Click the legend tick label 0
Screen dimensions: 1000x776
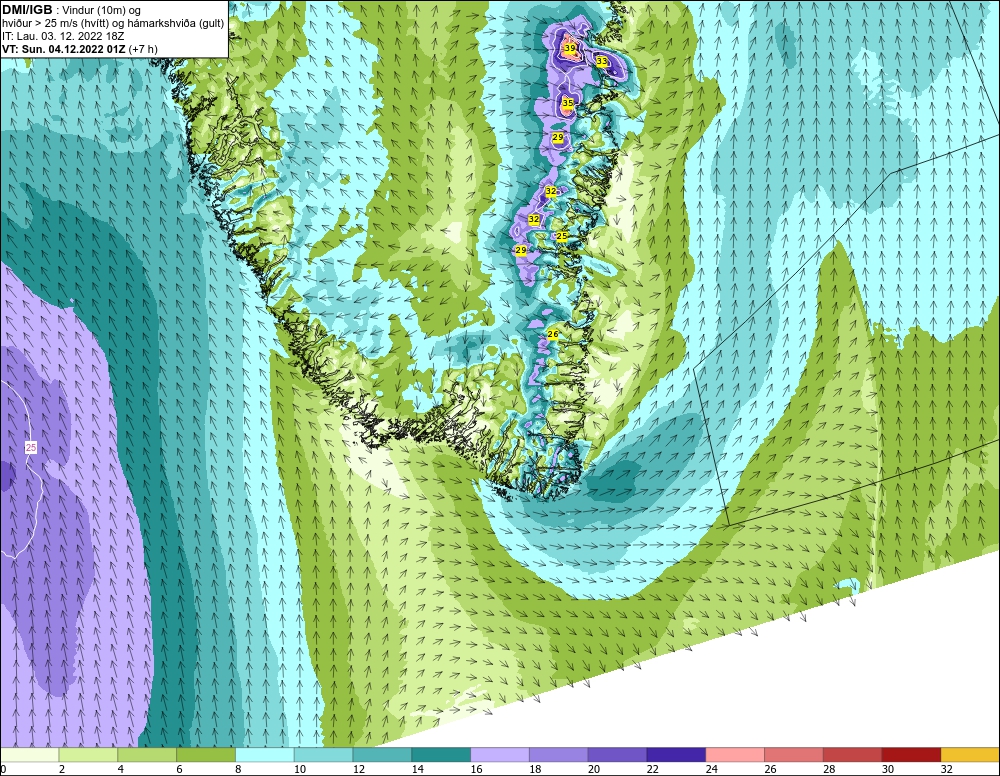pos(3,769)
